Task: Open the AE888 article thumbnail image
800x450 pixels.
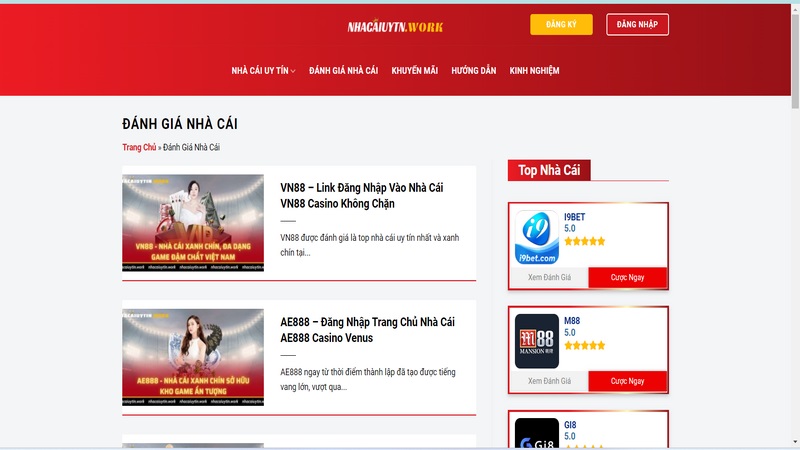Action: pyautogui.click(x=193, y=357)
